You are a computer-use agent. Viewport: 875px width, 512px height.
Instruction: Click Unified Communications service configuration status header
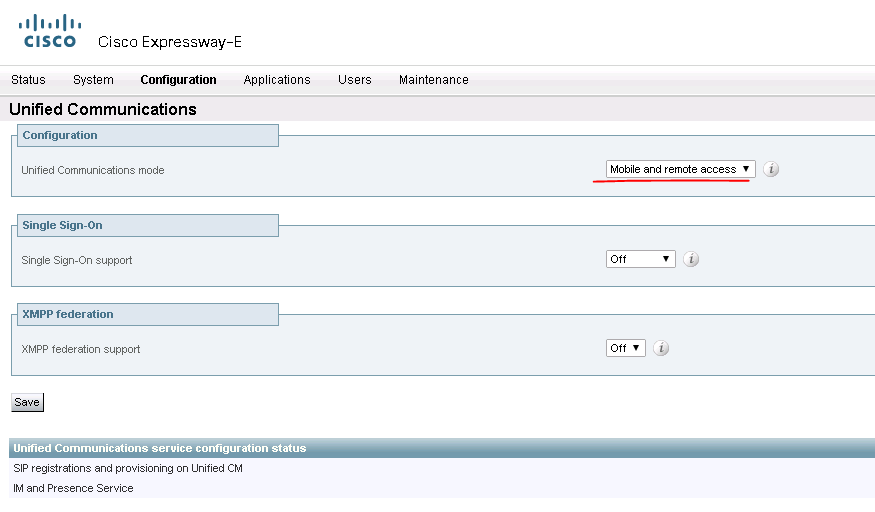click(442, 448)
